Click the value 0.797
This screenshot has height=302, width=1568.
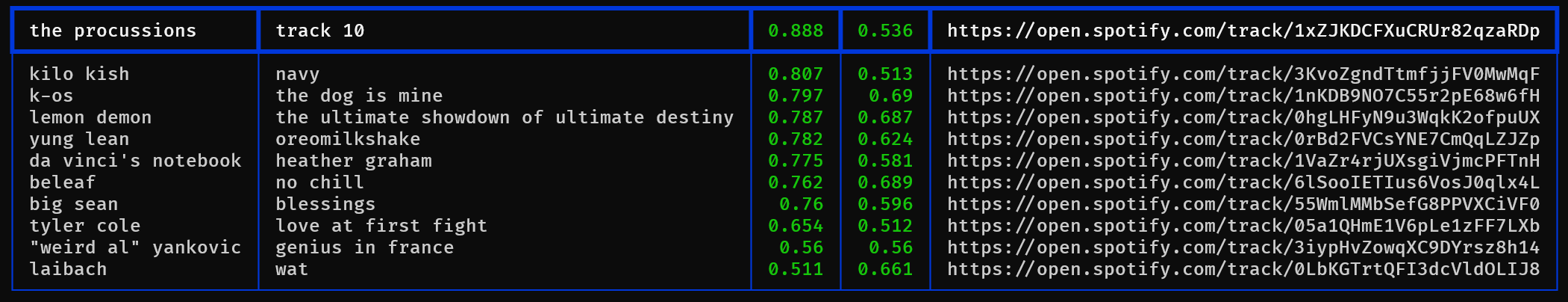click(x=796, y=96)
